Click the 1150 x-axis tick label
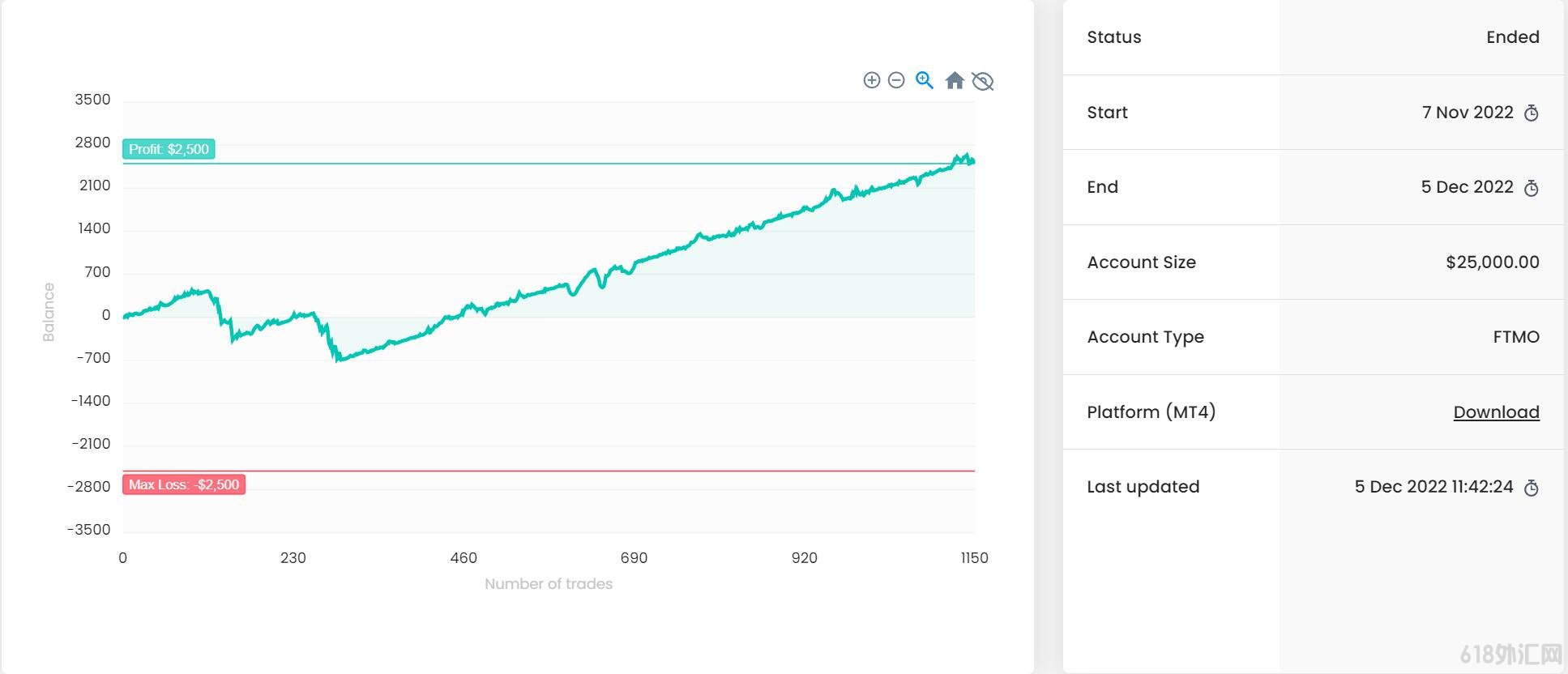The image size is (1568, 674). pos(974,558)
